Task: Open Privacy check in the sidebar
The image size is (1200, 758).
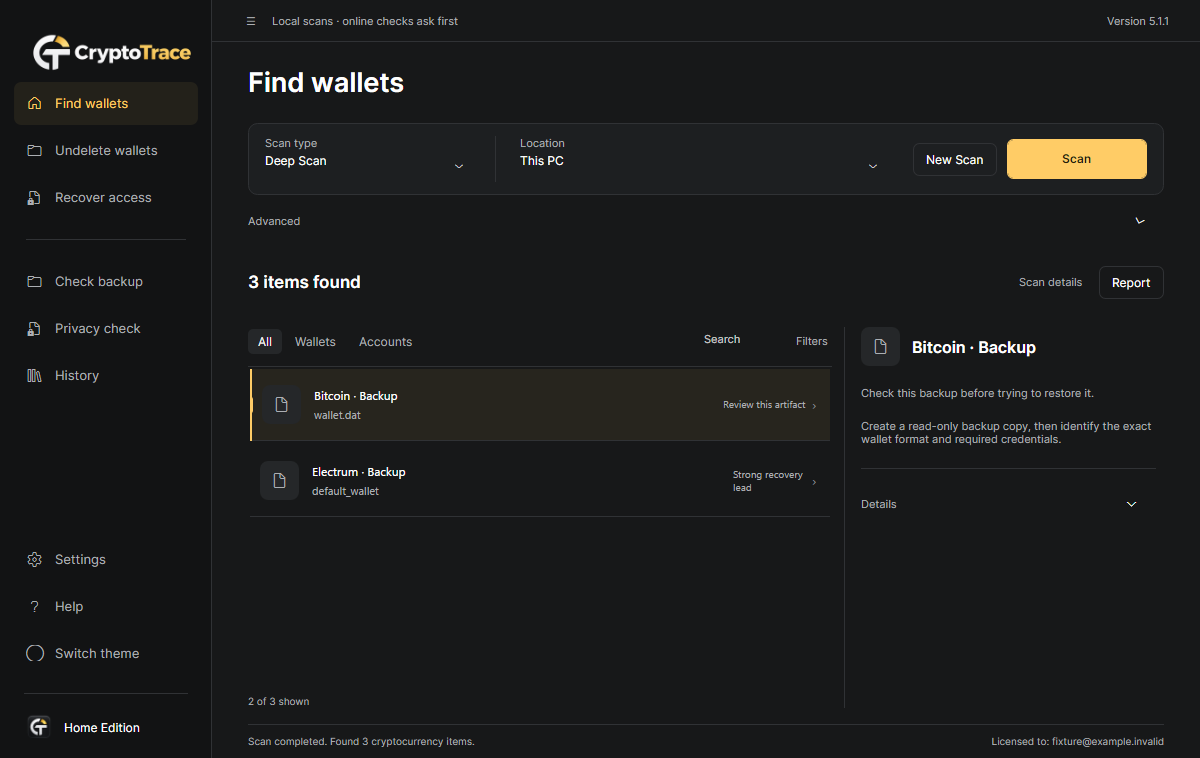Action: pos(106,328)
